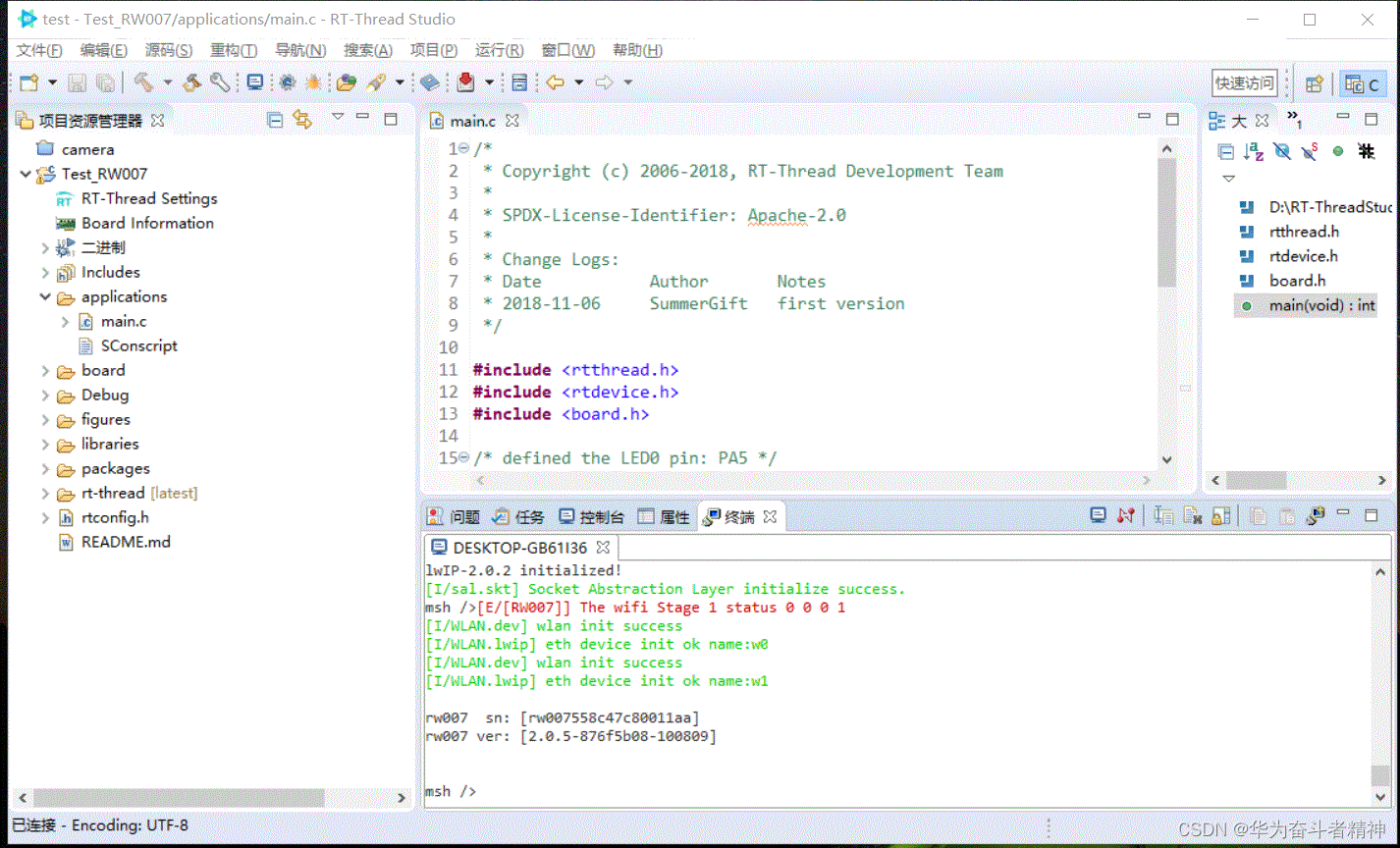Open a new terminal from terminal panel toolbar
Viewport: 1400px width, 848px height.
pos(1099,515)
